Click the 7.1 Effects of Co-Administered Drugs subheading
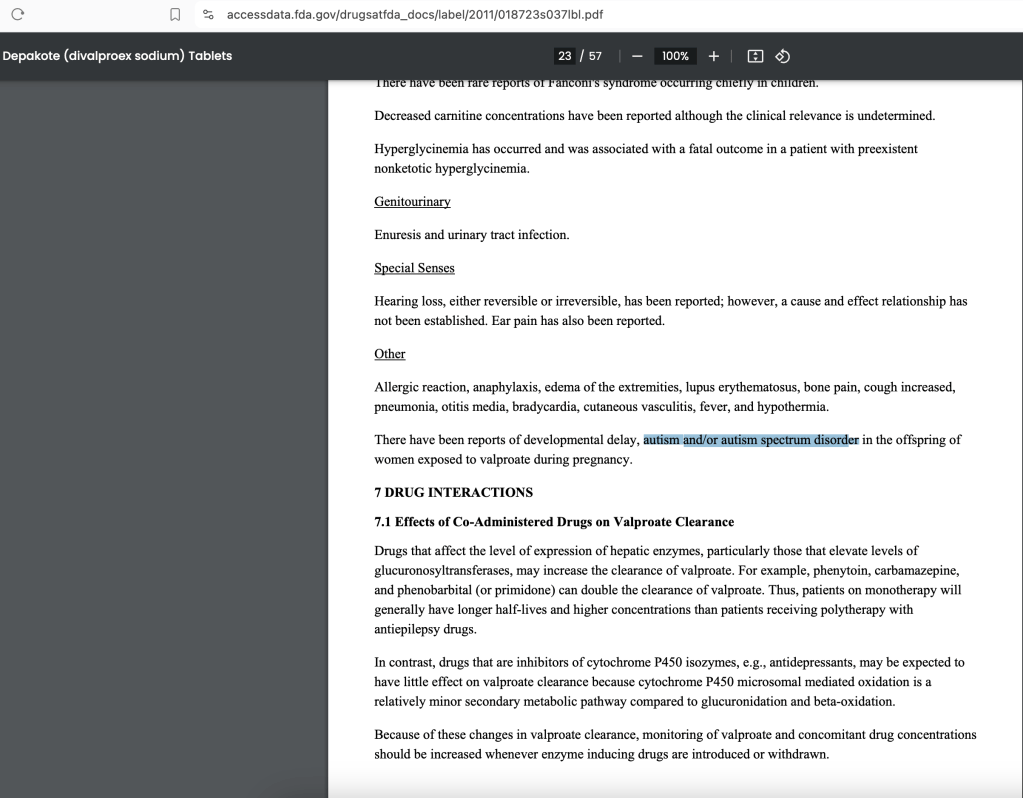 554,522
